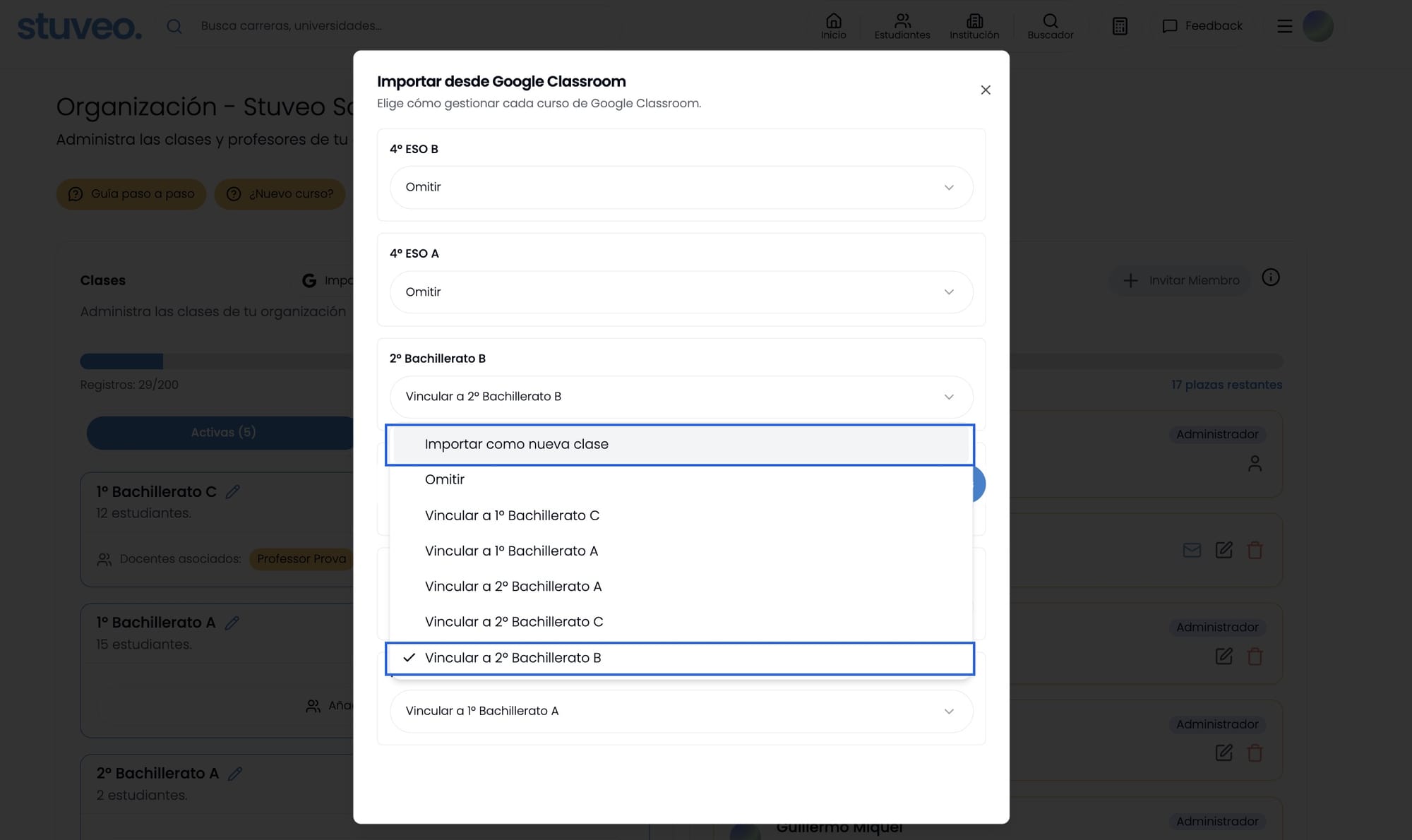Open the calculator icon in header
The image size is (1412, 840).
[1120, 26]
